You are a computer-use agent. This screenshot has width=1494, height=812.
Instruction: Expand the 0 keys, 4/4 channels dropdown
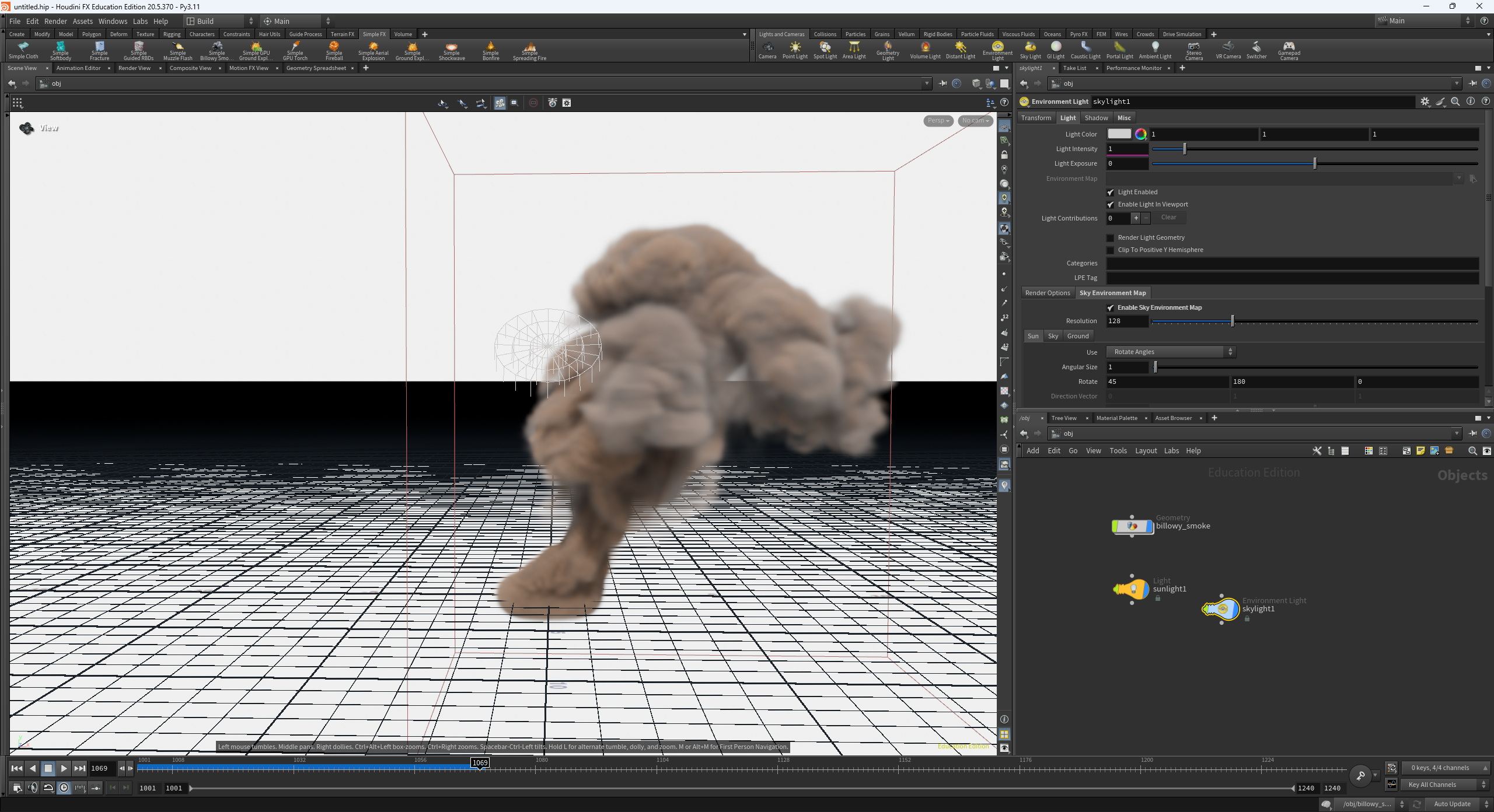pos(1444,768)
